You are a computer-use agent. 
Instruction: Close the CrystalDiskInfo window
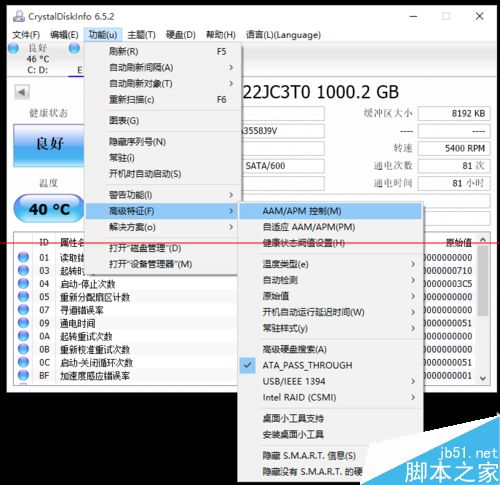(479, 16)
